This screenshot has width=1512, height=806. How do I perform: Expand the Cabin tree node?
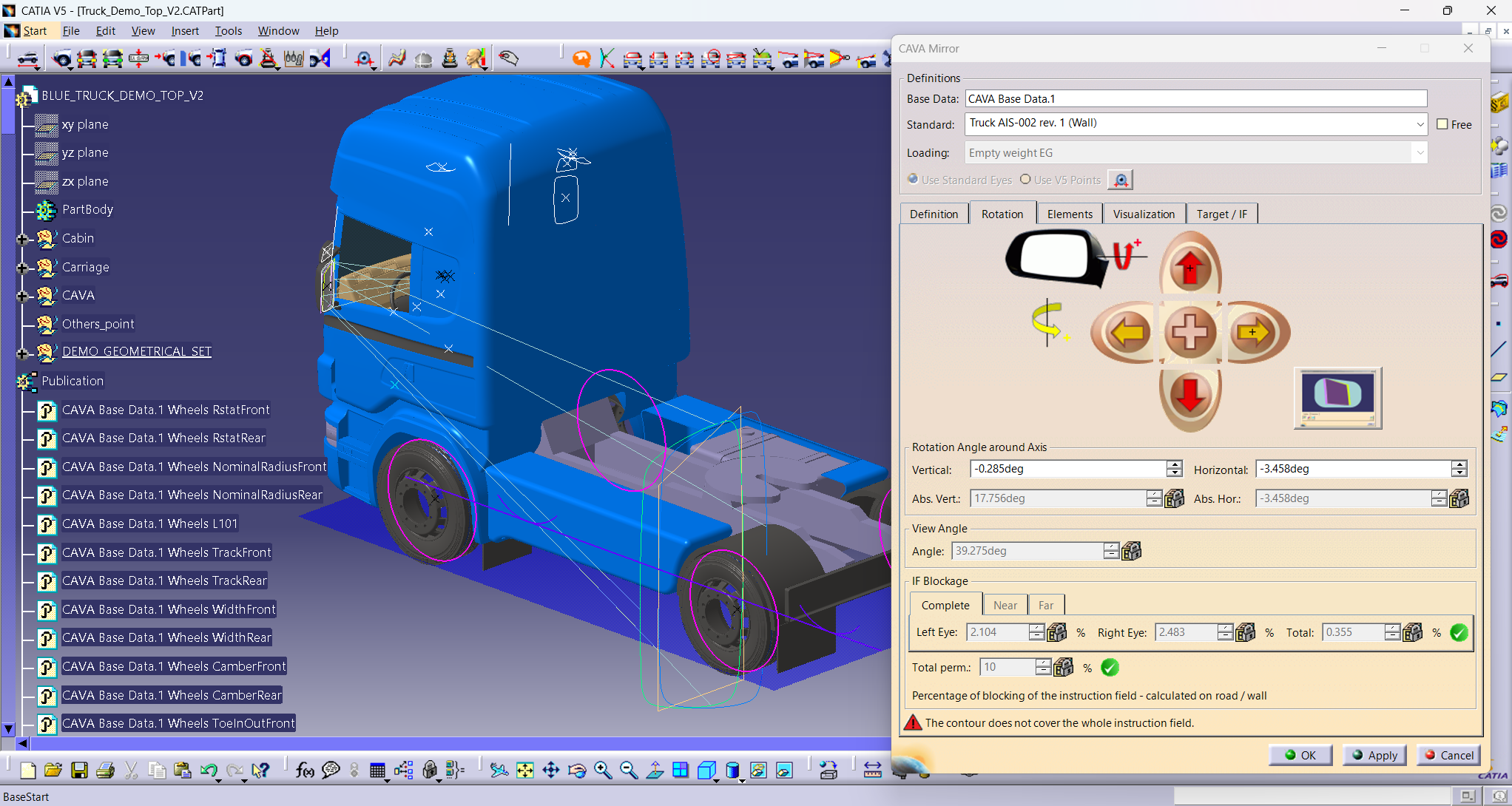[22, 239]
